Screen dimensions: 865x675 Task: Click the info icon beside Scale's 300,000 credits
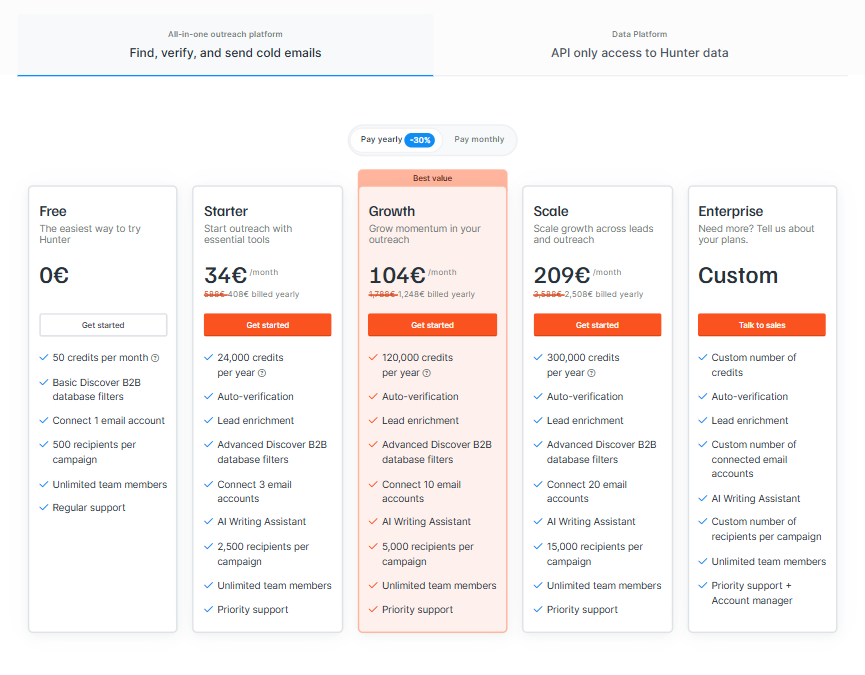coord(592,372)
